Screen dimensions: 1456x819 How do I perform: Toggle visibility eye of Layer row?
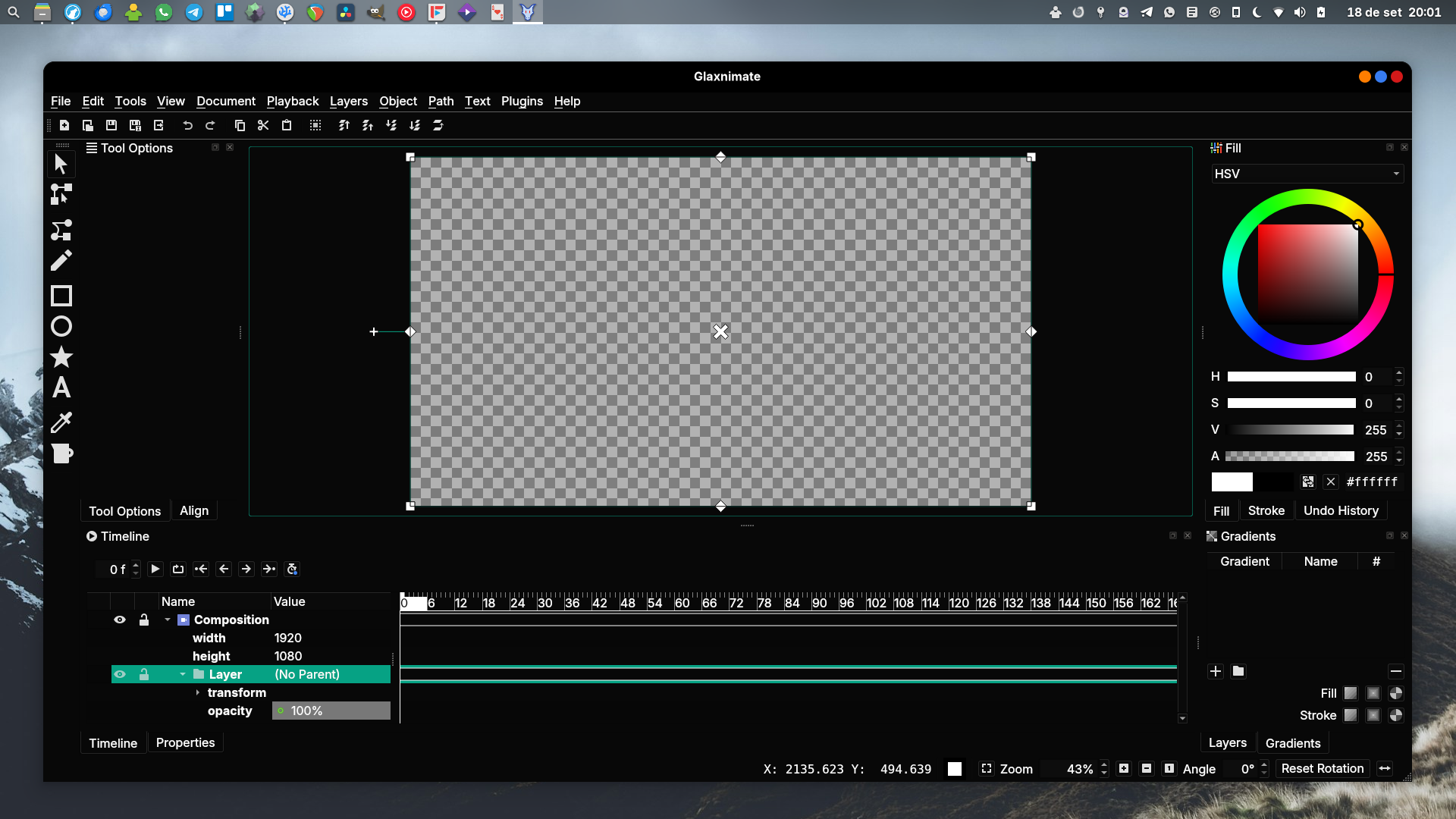coord(120,674)
